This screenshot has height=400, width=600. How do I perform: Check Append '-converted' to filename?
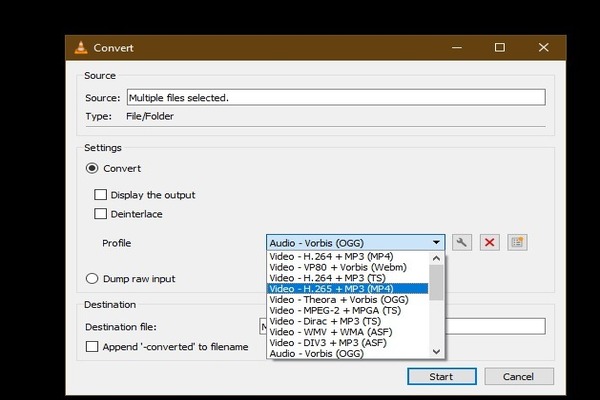[92, 346]
